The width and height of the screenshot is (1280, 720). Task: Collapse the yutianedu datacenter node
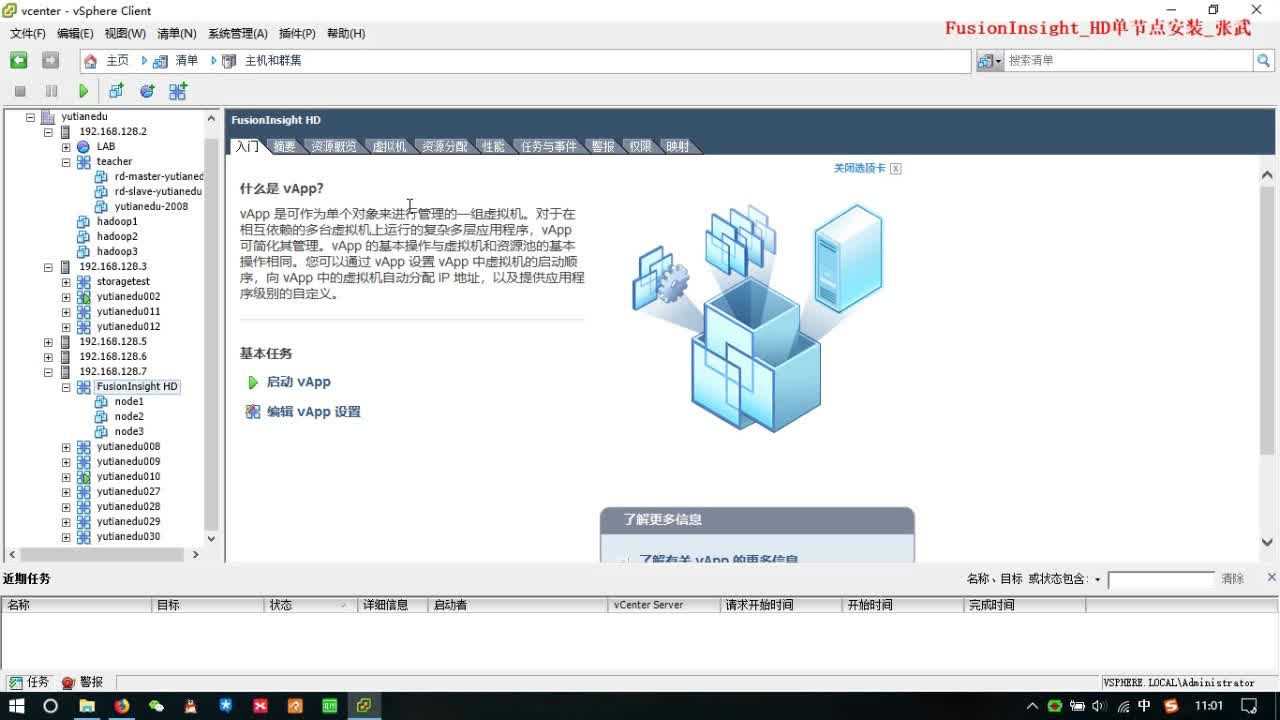pyautogui.click(x=30, y=117)
